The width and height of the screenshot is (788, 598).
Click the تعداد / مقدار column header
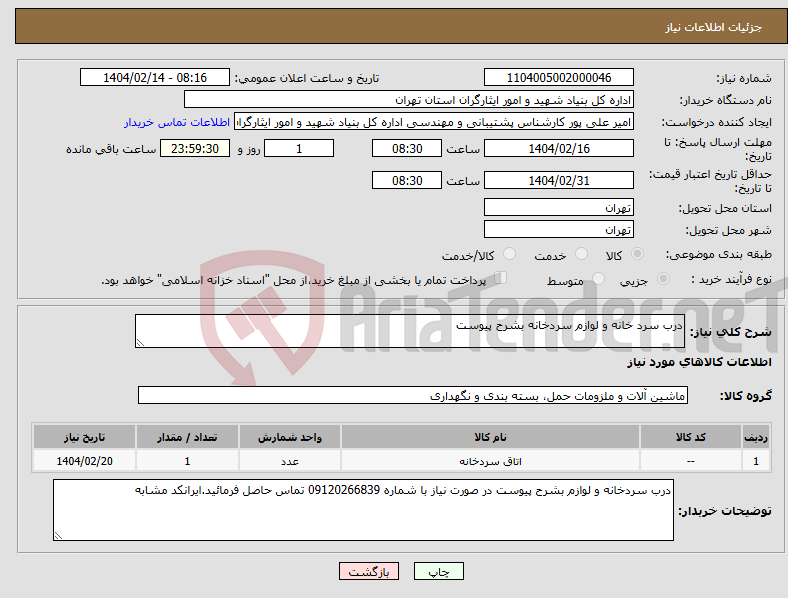[x=187, y=437]
